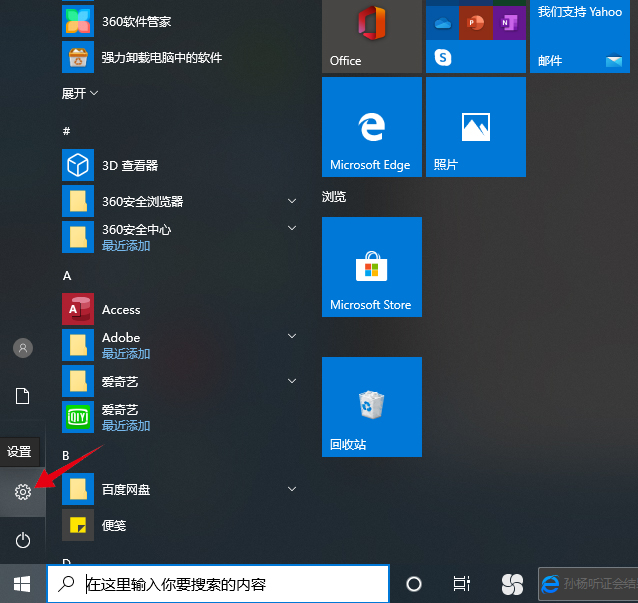Open Settings via the gear icon
Screen dimensions: 638x603
(x=23, y=492)
